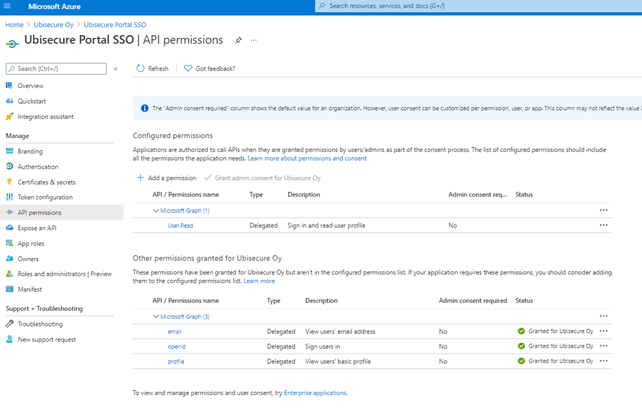Click the Quickstart cloud icon
The image size is (642, 411).
[9, 101]
